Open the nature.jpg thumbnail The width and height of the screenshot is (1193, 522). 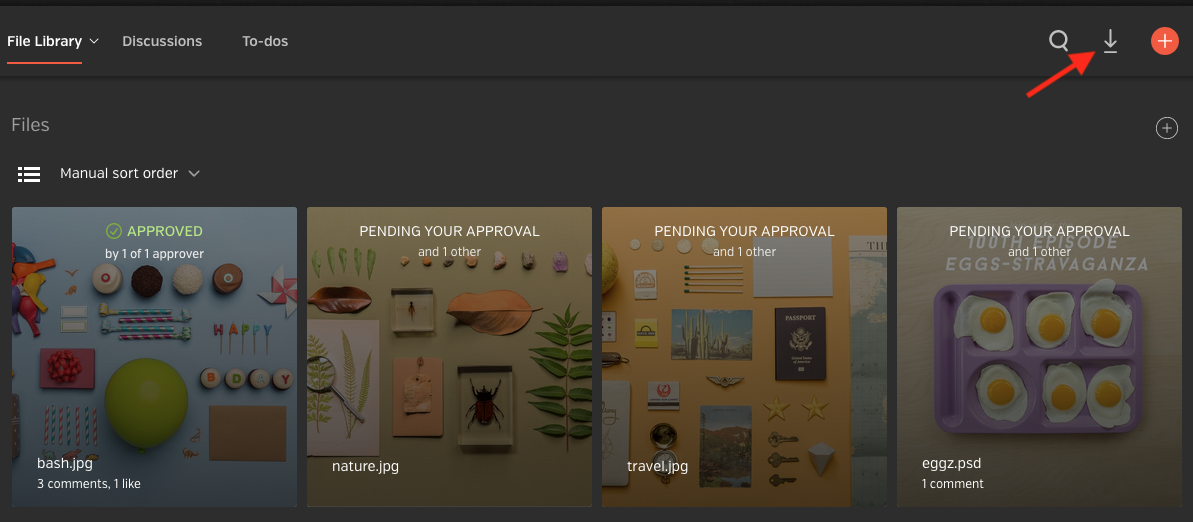tap(449, 357)
